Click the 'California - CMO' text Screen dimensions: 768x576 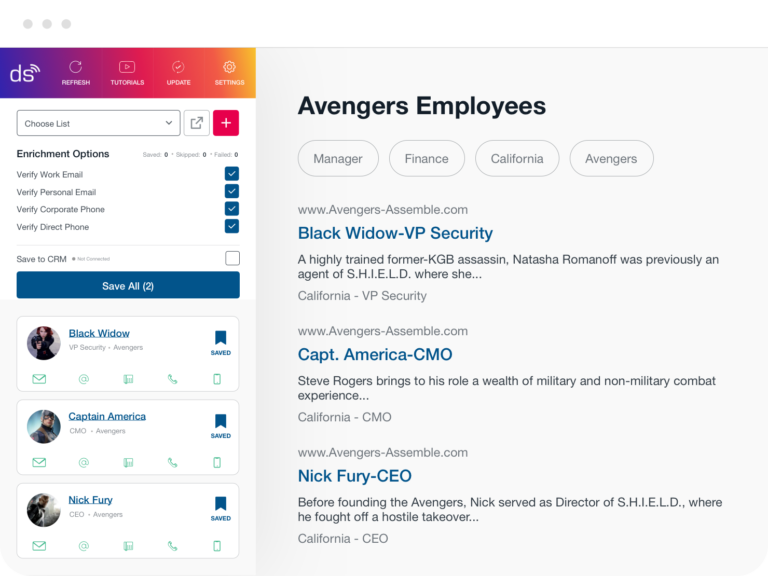click(x=344, y=417)
